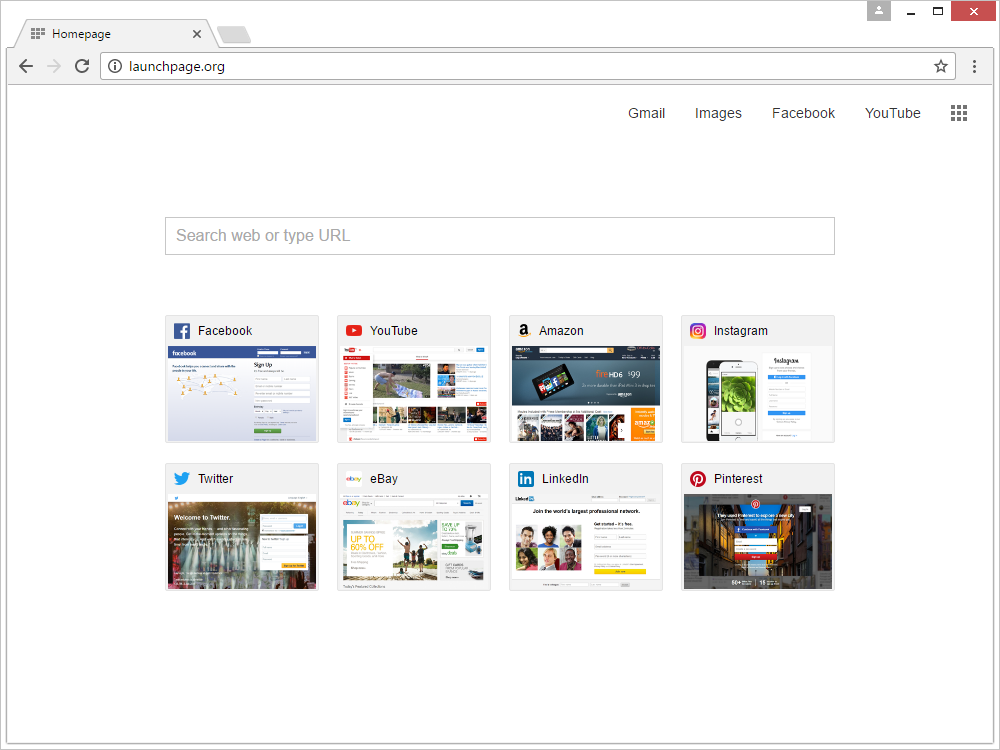
Task: Open the Pinterest icon
Action: pos(698,478)
